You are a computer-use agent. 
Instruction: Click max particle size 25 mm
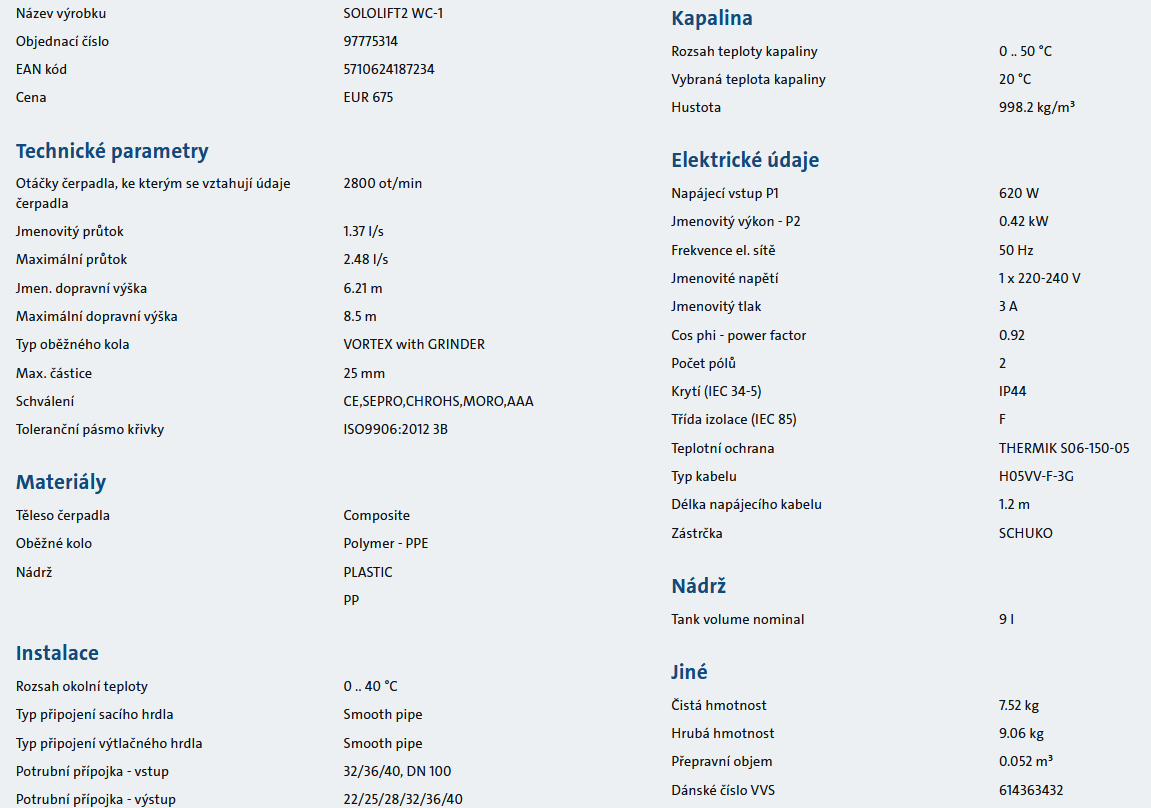(364, 374)
